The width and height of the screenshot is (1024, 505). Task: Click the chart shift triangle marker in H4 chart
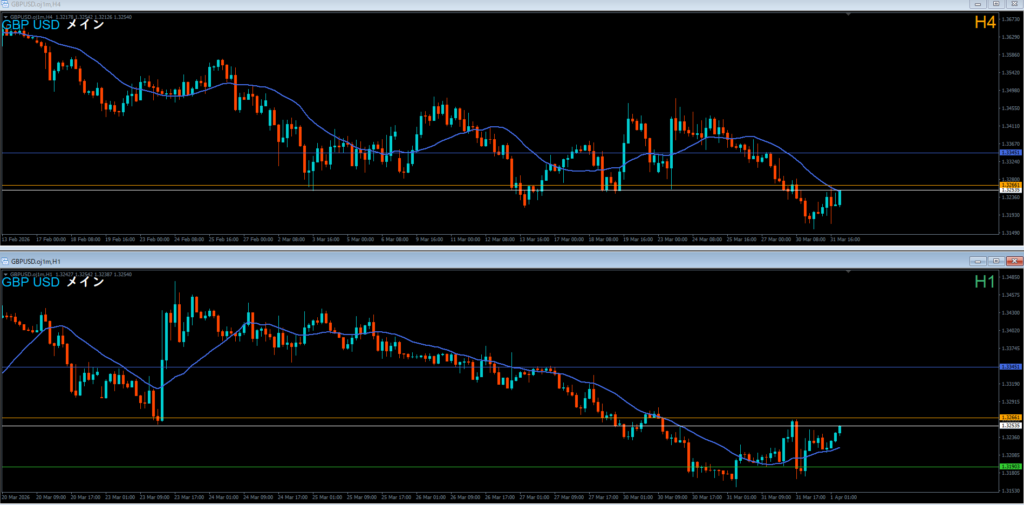coord(848,15)
